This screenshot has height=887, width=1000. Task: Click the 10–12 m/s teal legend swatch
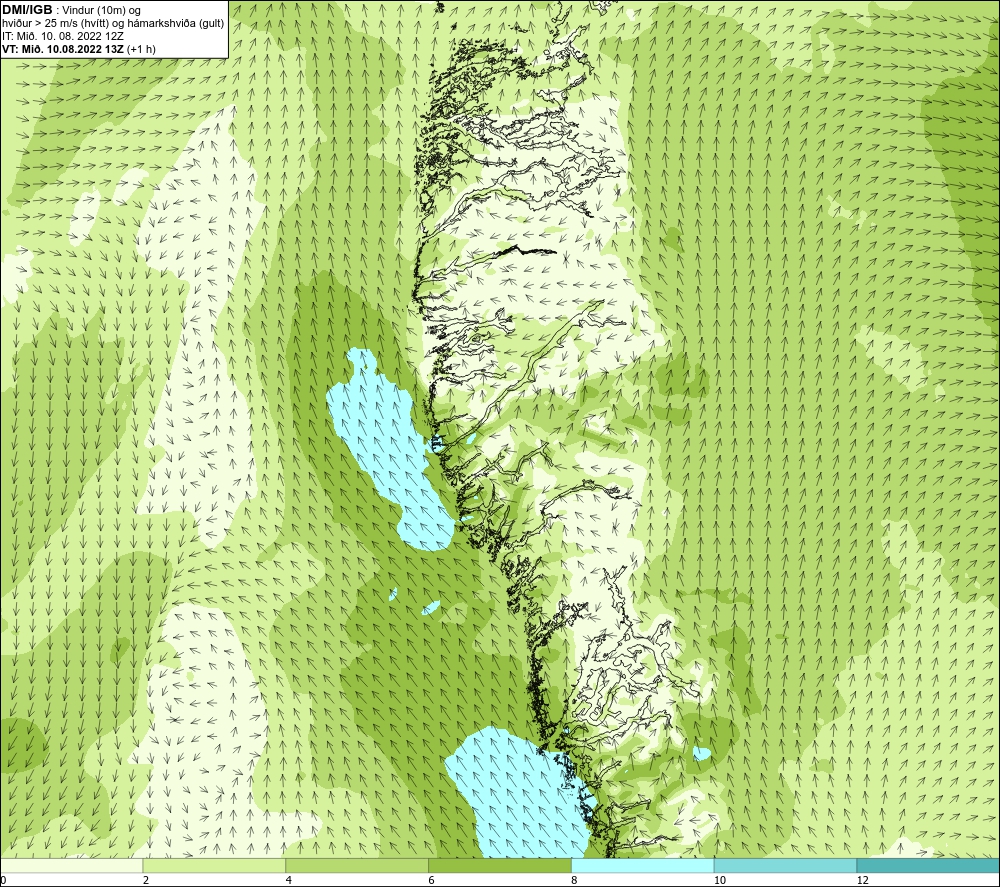click(x=785, y=865)
